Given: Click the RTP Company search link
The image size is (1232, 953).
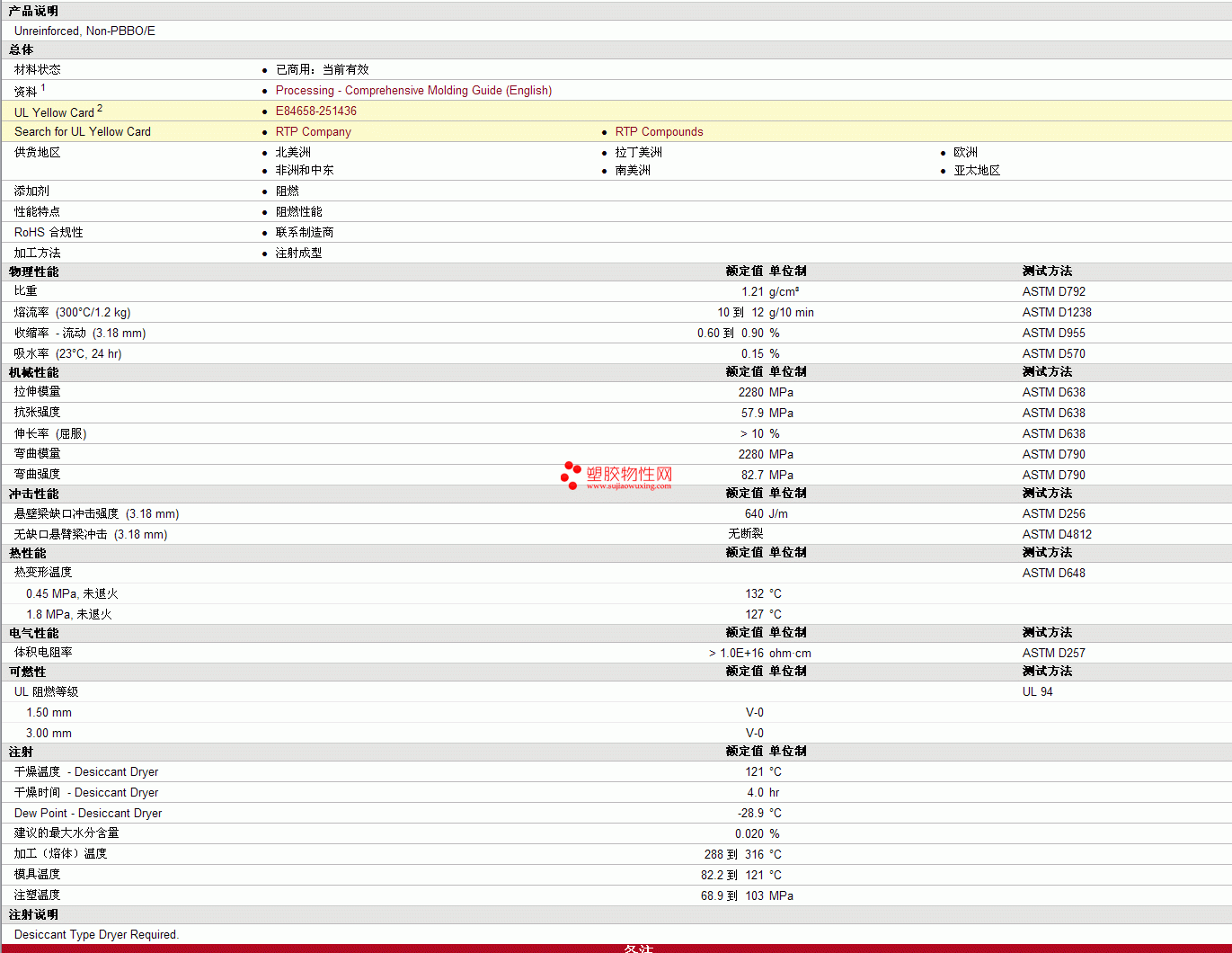Looking at the screenshot, I should coord(313,132).
